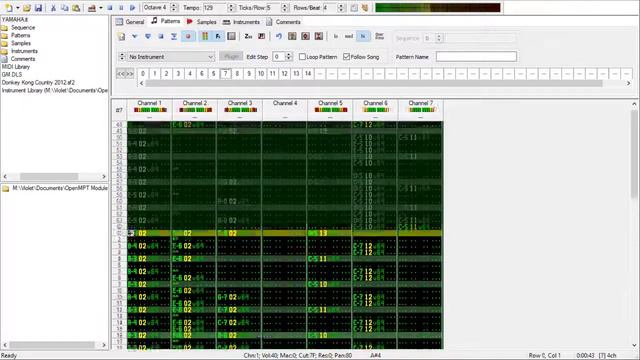This screenshot has width=640, height=360.
Task: Select Donkey Kong Country 2012.sf2 entry
Action: (38, 82)
